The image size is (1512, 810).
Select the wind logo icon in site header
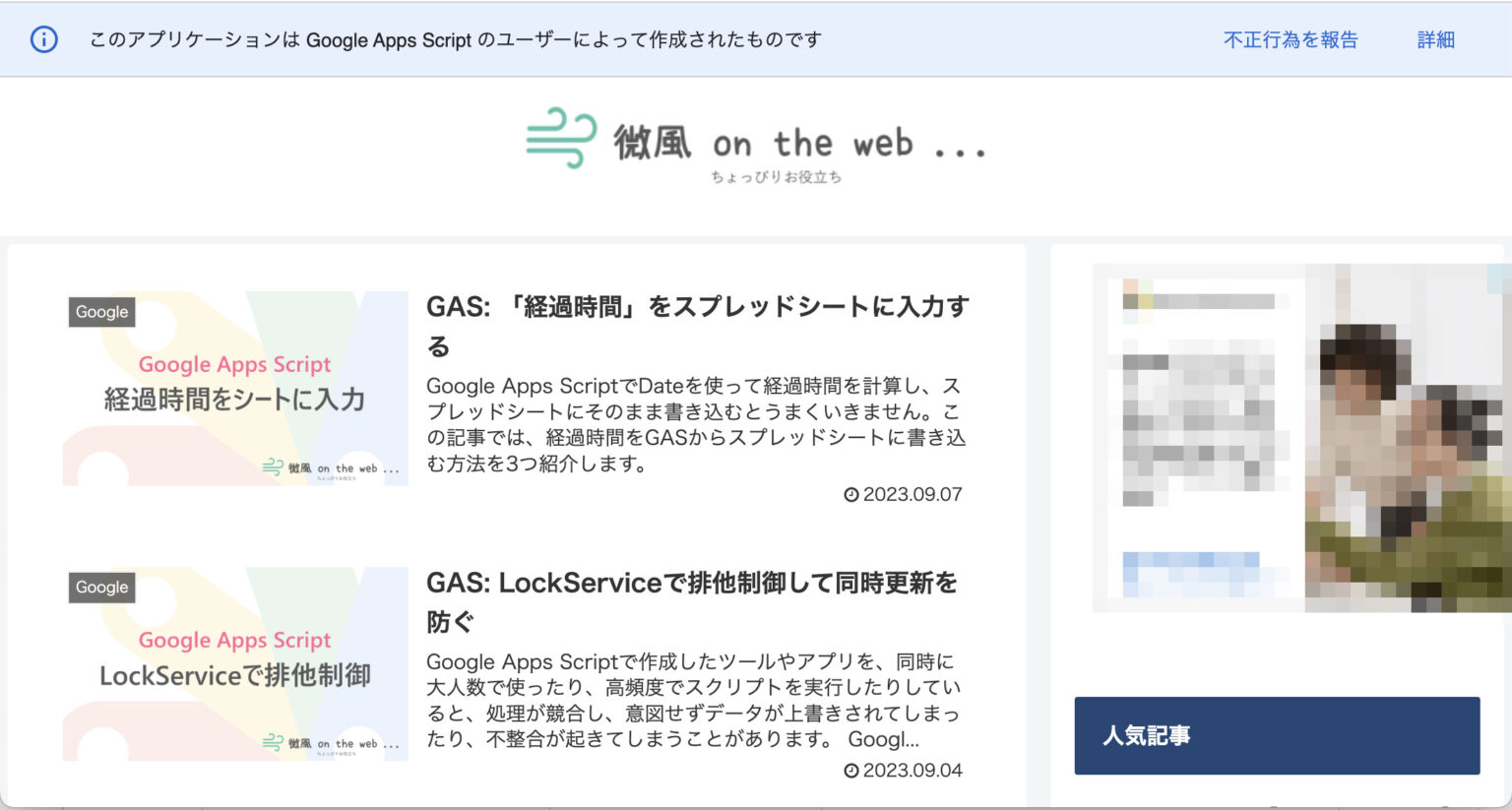561,137
